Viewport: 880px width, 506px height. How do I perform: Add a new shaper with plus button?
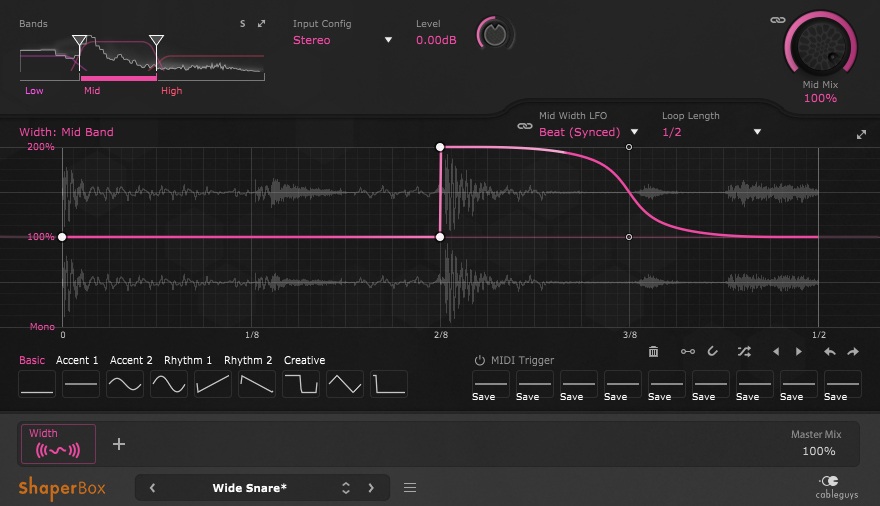pyautogui.click(x=119, y=444)
